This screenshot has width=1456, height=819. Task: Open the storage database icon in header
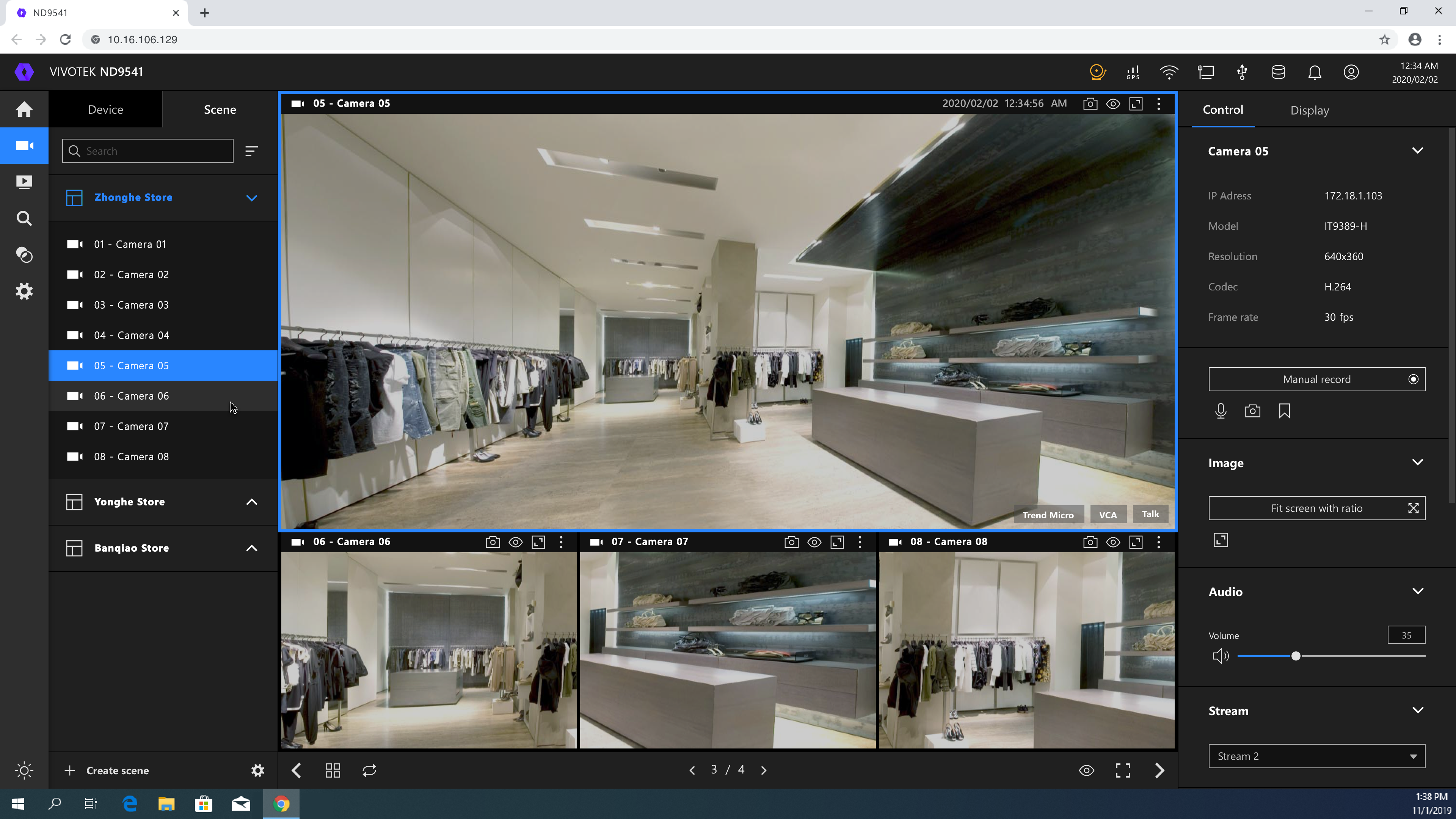tap(1278, 72)
